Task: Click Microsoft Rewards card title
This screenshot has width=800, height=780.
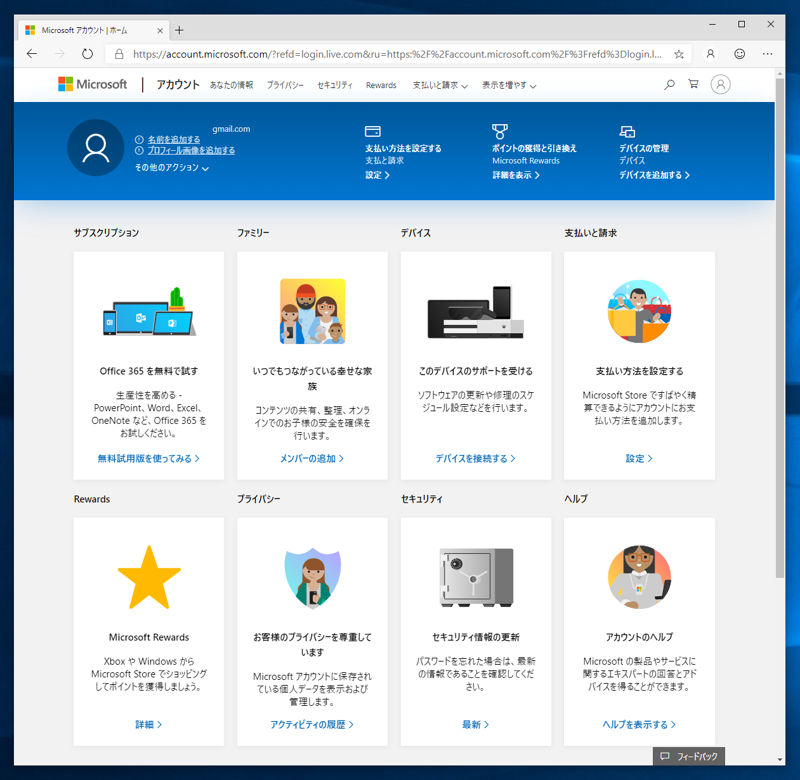Action: [x=149, y=637]
